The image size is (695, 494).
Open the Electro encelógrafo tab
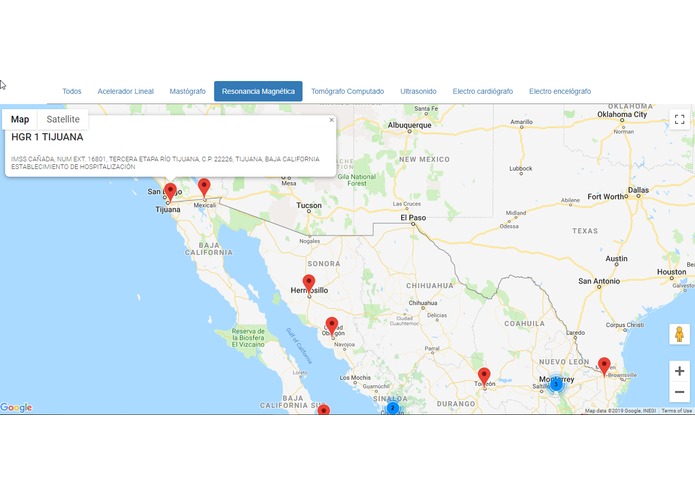(x=560, y=91)
